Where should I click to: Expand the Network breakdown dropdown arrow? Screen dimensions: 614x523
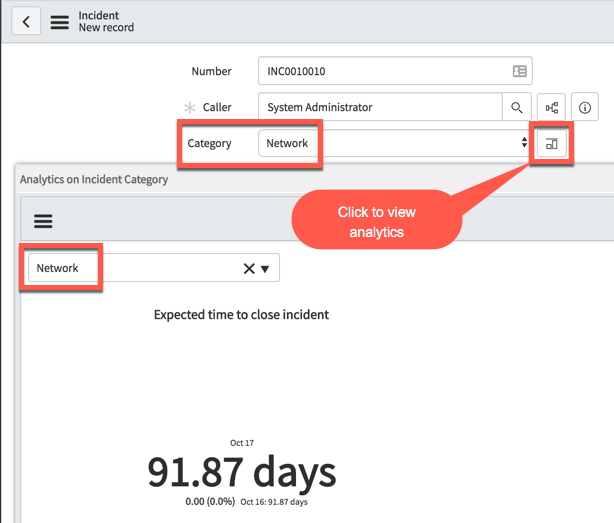coord(265,269)
